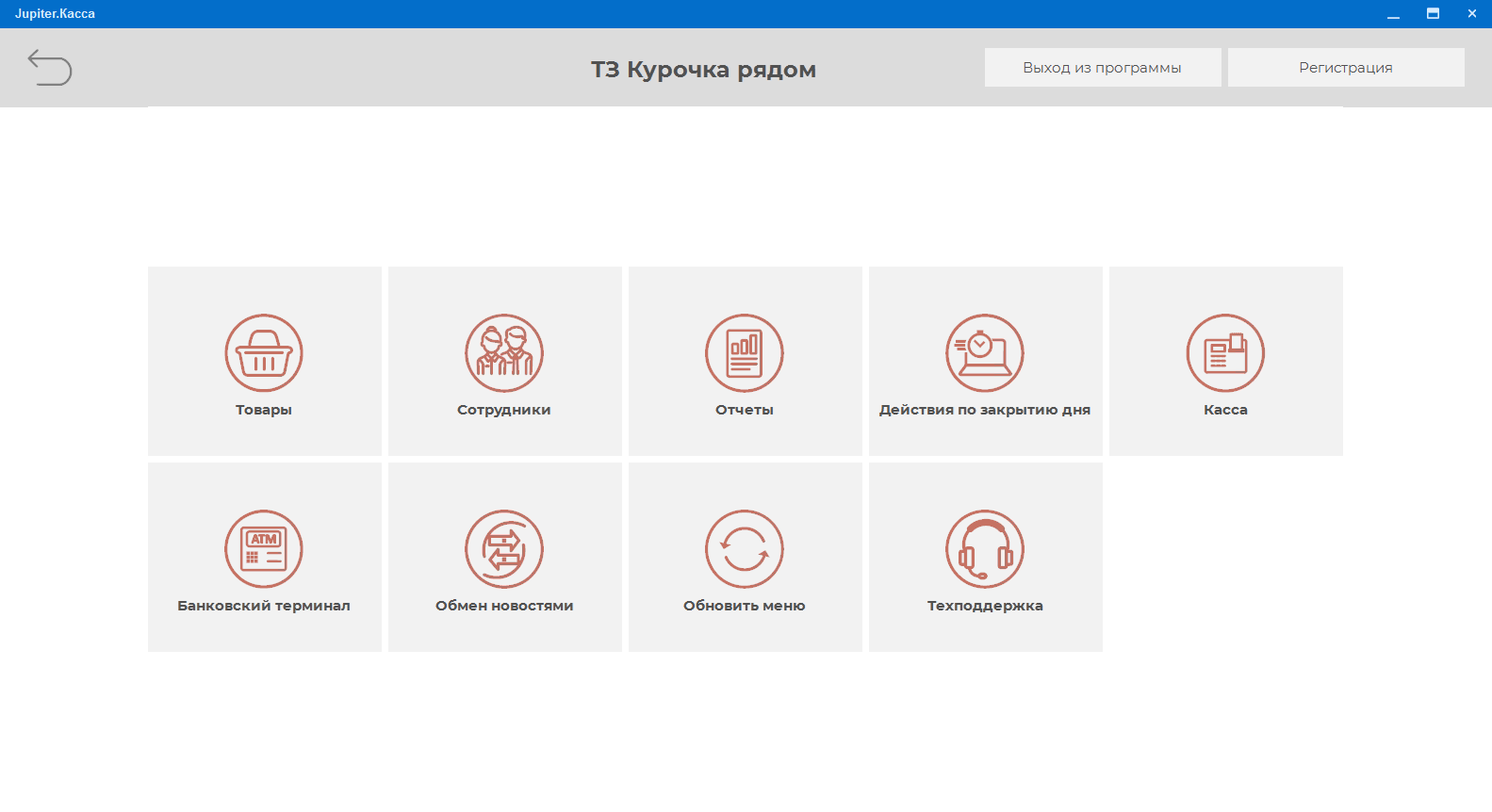Click the Выход из программы button
Viewport: 1492px width, 812px height.
pyautogui.click(x=1103, y=68)
